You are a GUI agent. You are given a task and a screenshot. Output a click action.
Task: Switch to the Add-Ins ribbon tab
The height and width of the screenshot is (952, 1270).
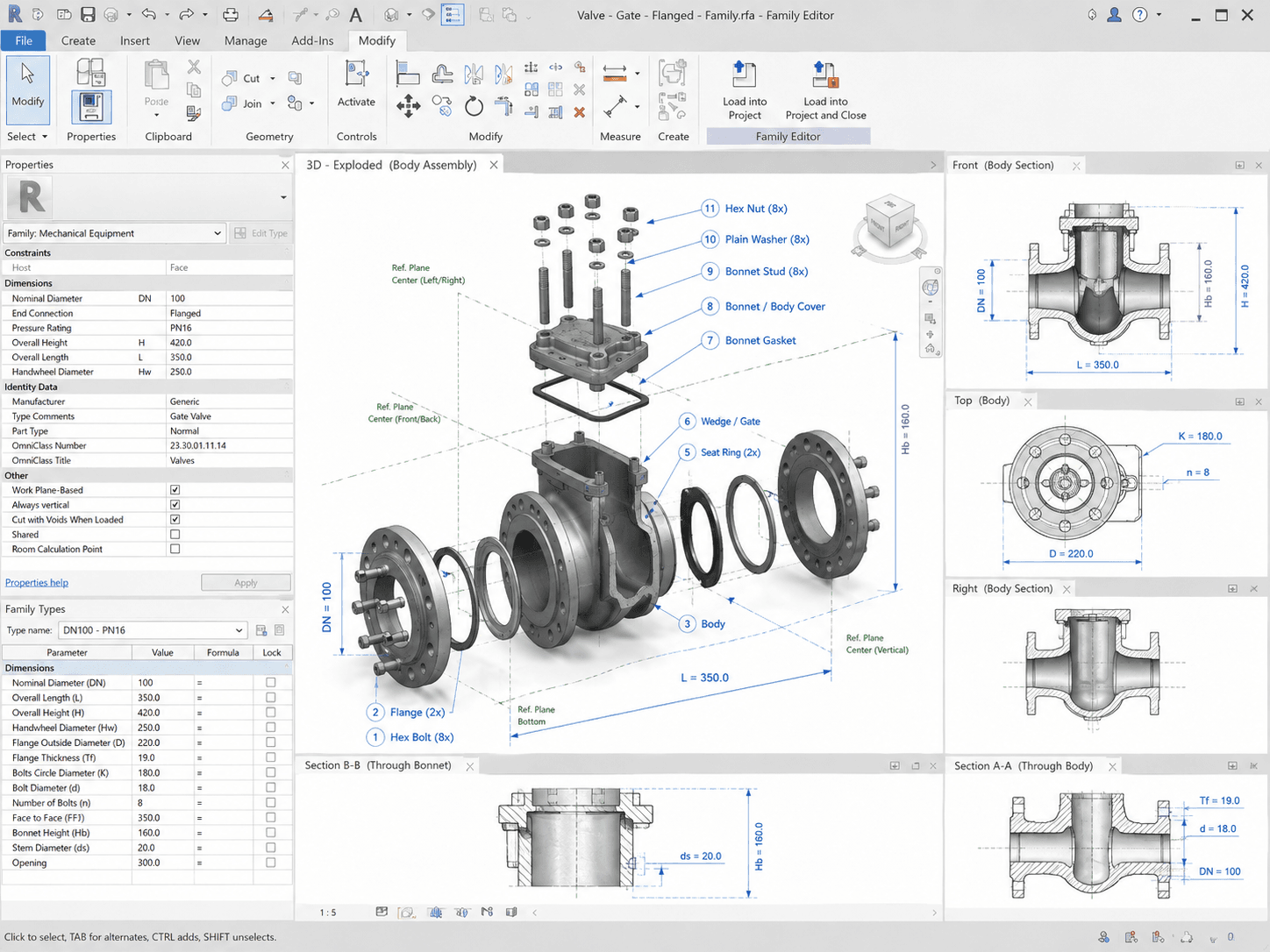[x=312, y=40]
